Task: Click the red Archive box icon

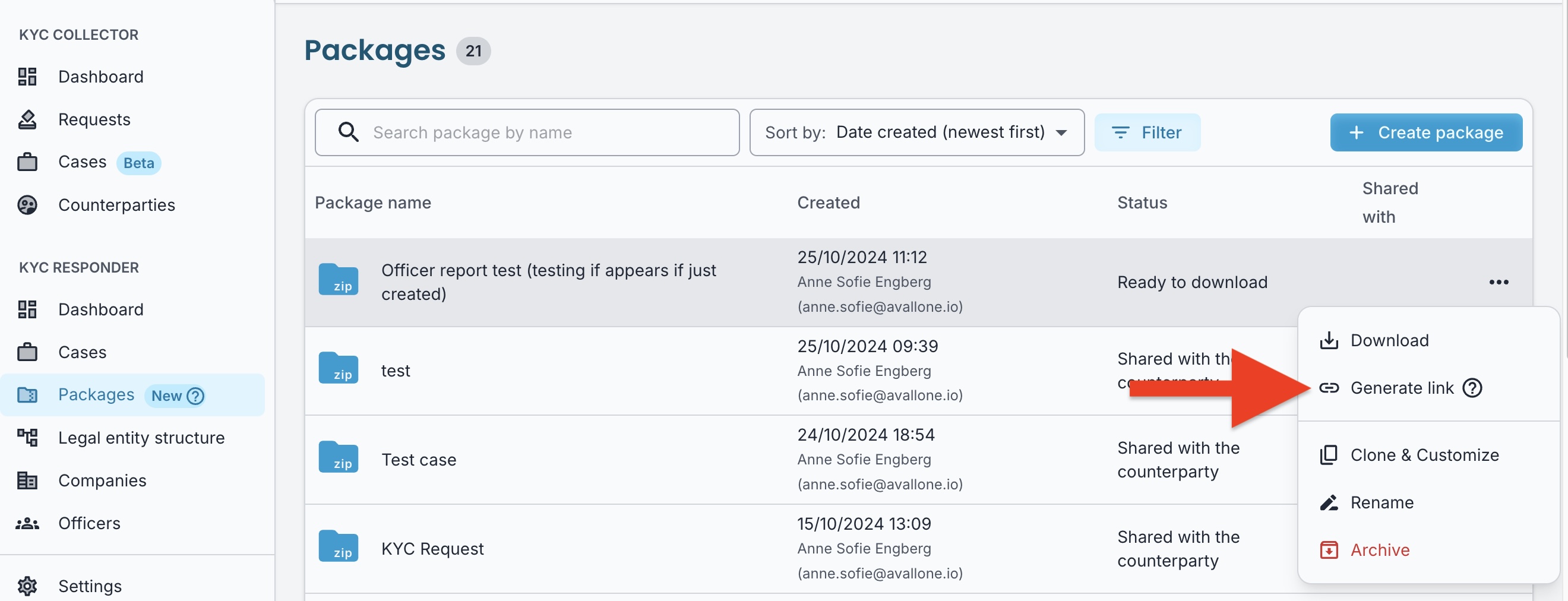Action: tap(1329, 550)
